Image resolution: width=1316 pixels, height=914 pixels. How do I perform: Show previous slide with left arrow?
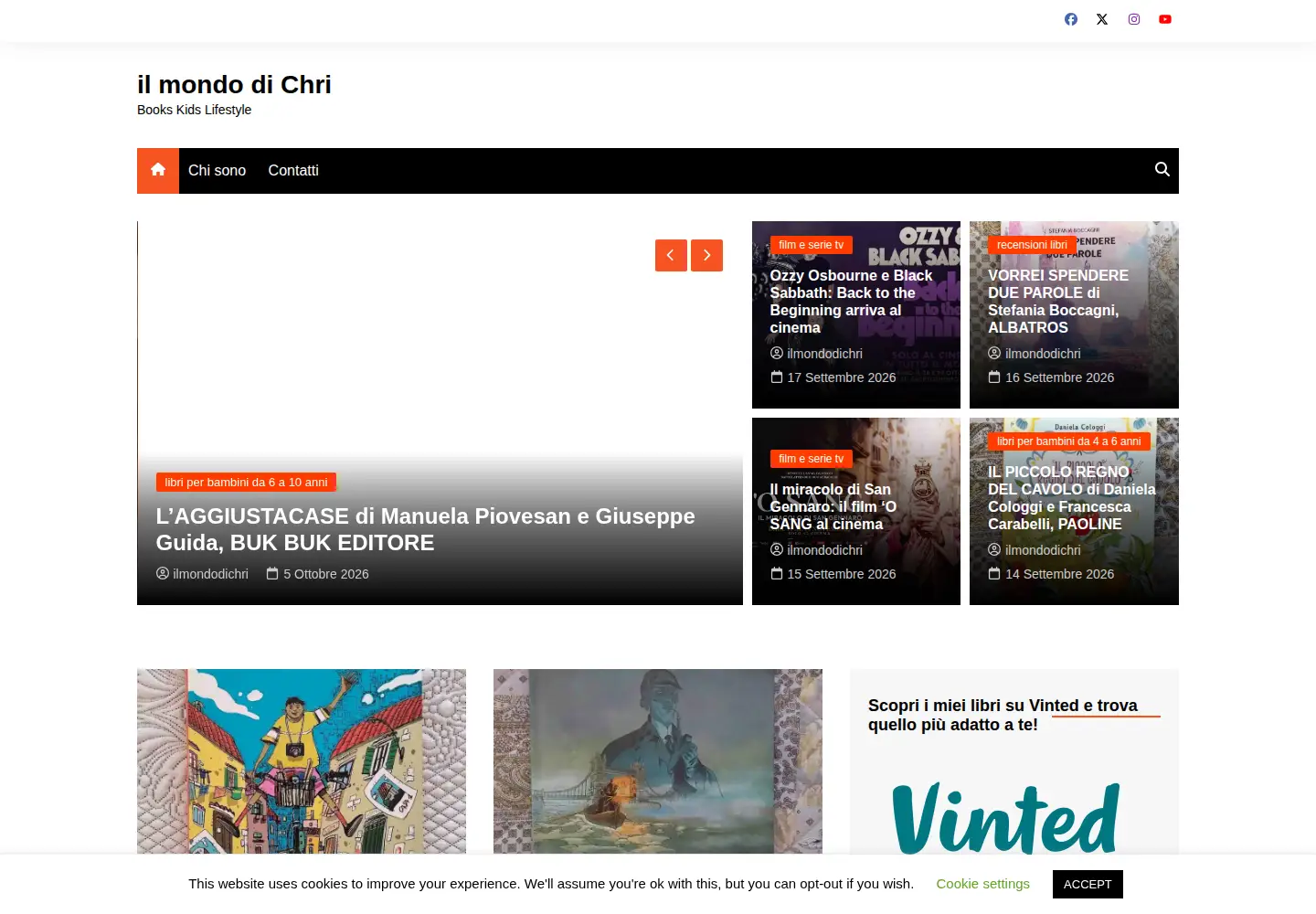pyautogui.click(x=671, y=256)
